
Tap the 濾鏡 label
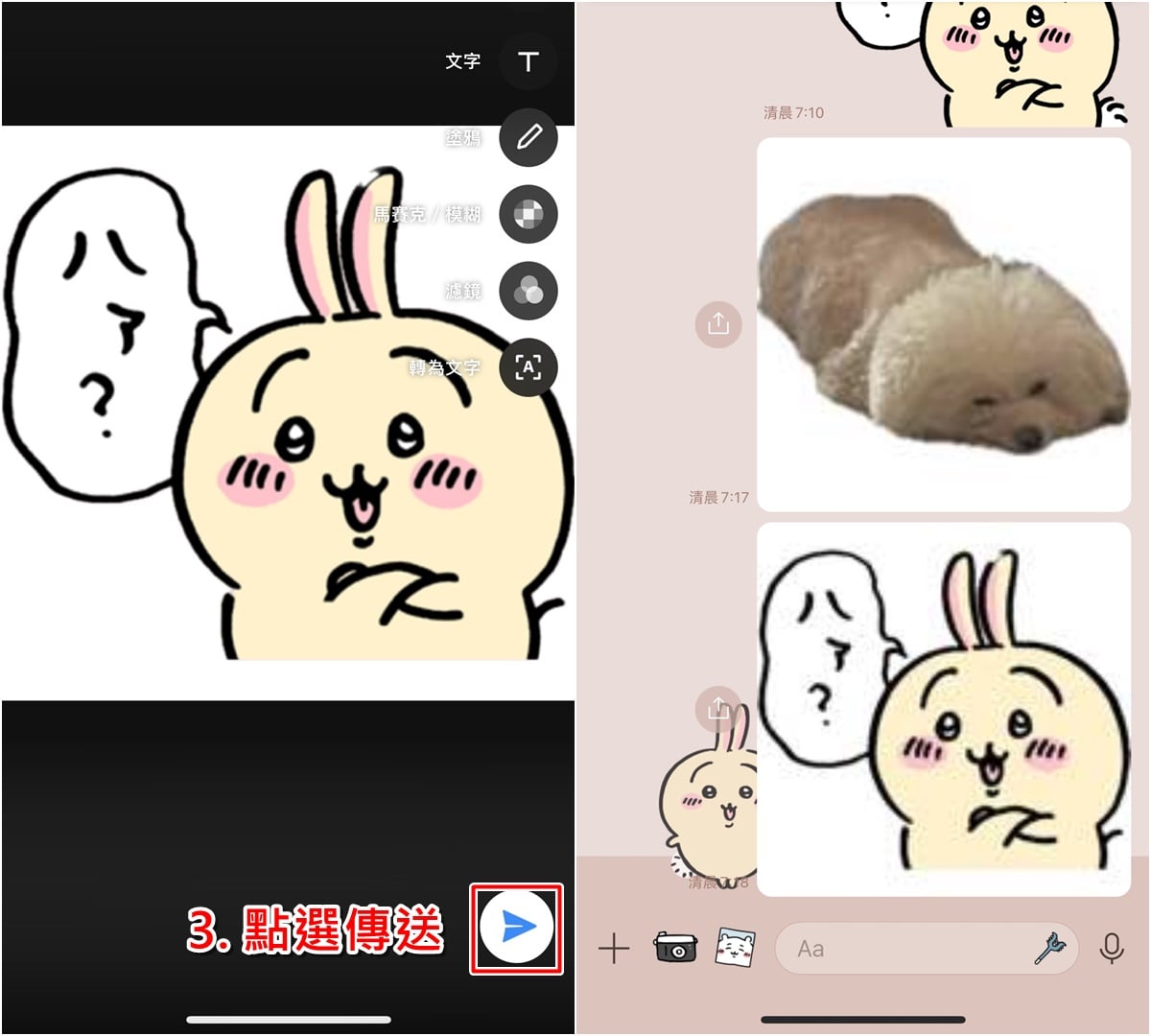(x=463, y=291)
